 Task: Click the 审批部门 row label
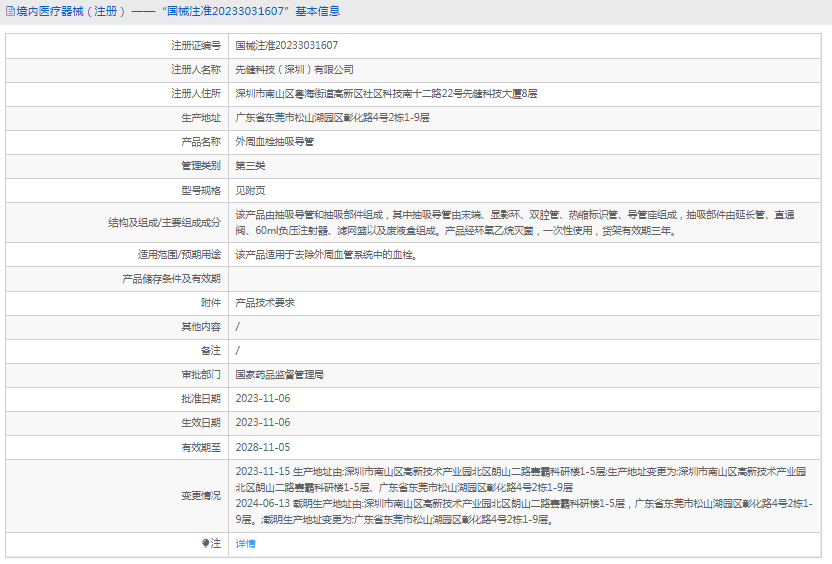click(x=201, y=375)
